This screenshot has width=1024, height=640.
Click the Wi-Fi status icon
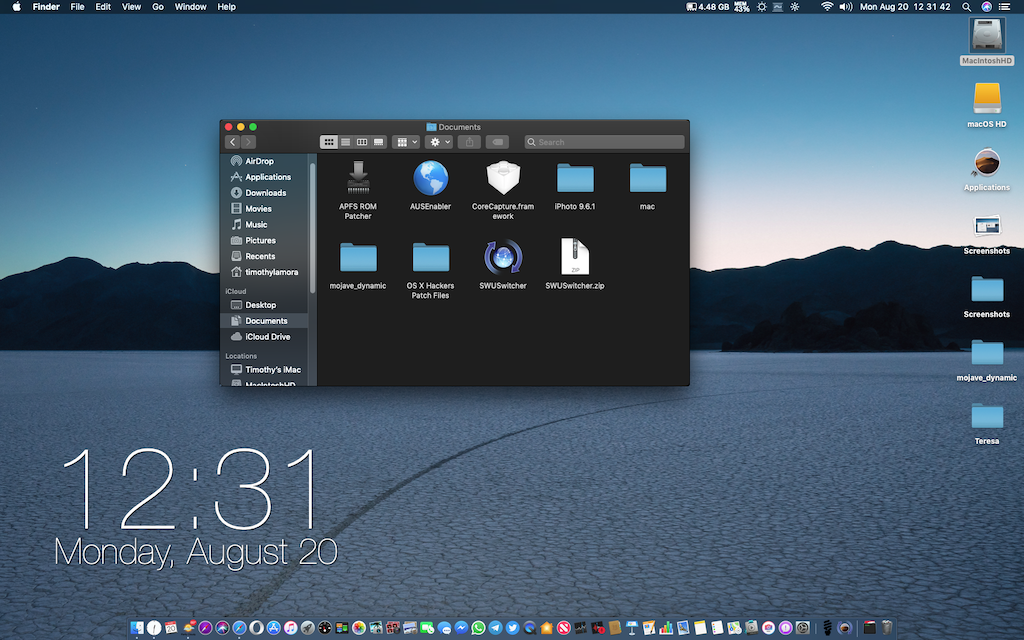(827, 7)
